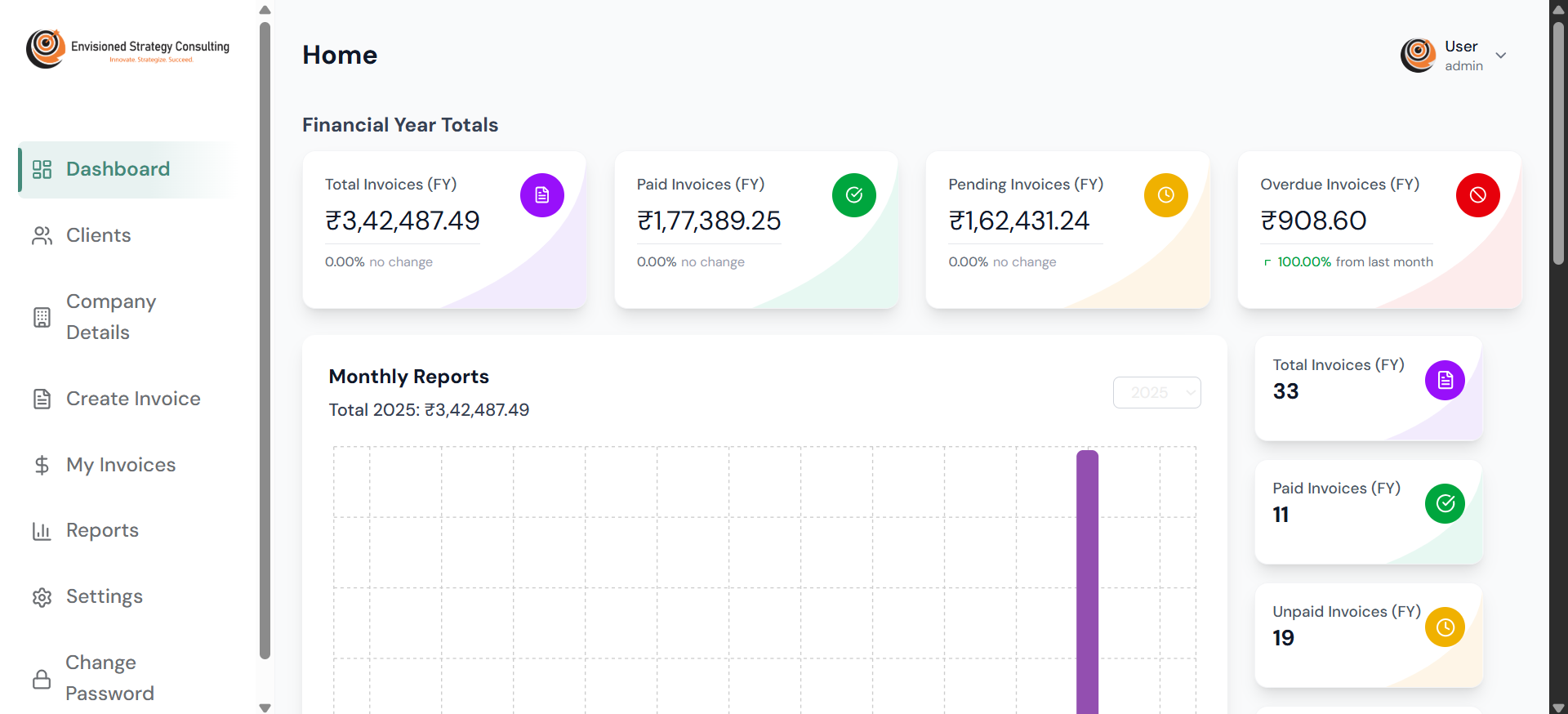
Task: Click the green icon on Paid Invoices count card
Action: coord(1445,504)
